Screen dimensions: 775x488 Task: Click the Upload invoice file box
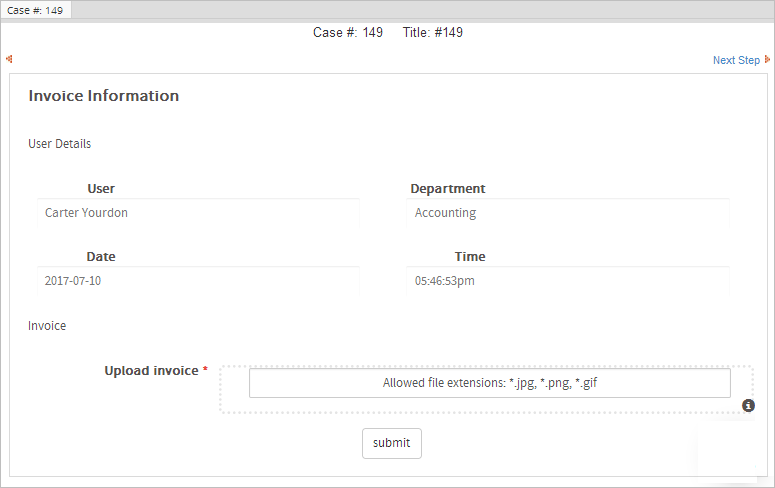(489, 383)
